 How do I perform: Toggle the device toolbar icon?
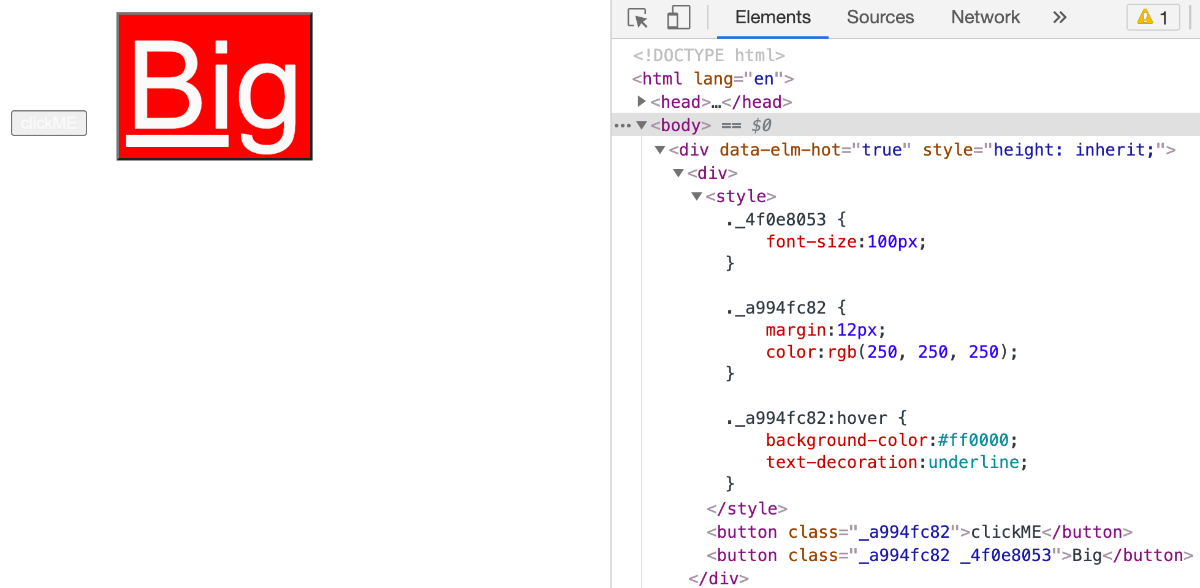point(679,18)
